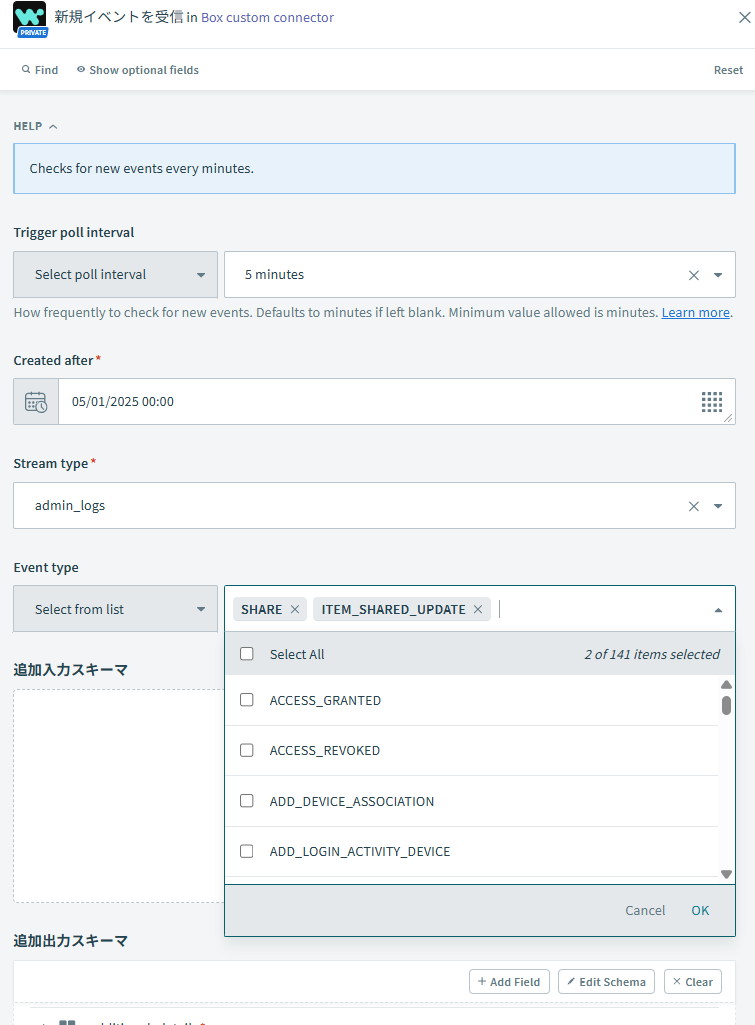Image resolution: width=755 pixels, height=1025 pixels.
Task: Collapse the HELP section chevron
Action: click(53, 126)
